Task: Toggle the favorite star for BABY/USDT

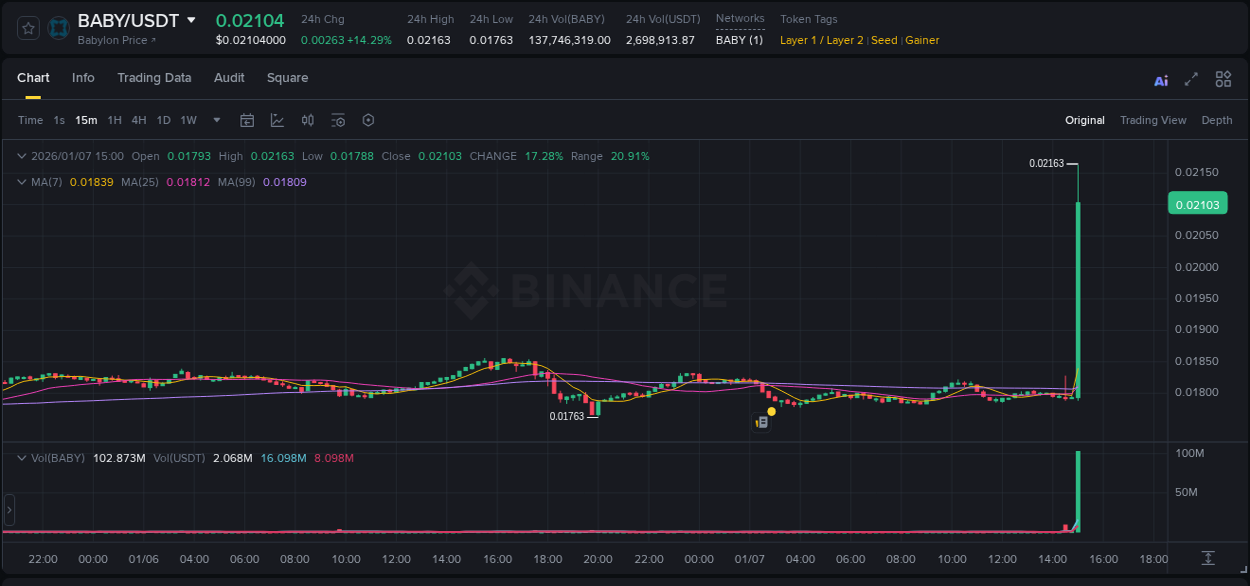Action: [27, 28]
